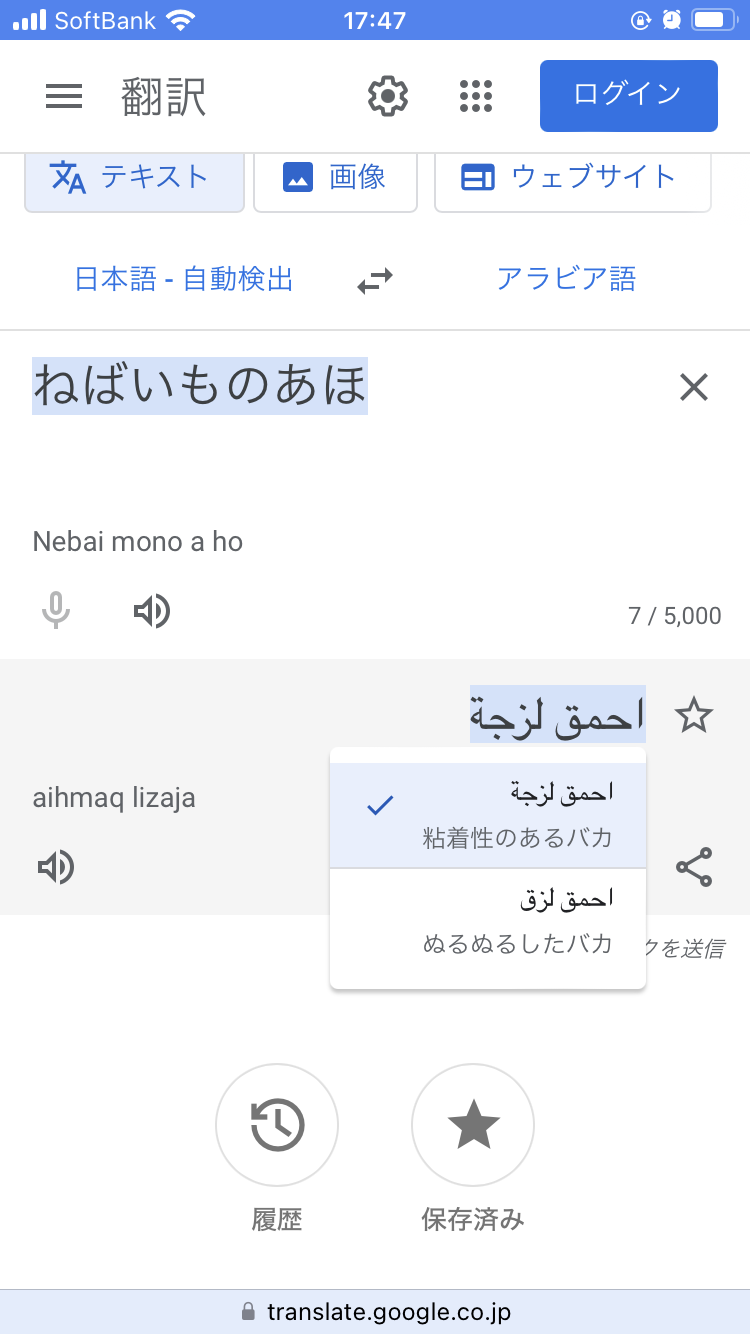Listen to the Arabic translation
The width and height of the screenshot is (750, 1334).
click(56, 867)
